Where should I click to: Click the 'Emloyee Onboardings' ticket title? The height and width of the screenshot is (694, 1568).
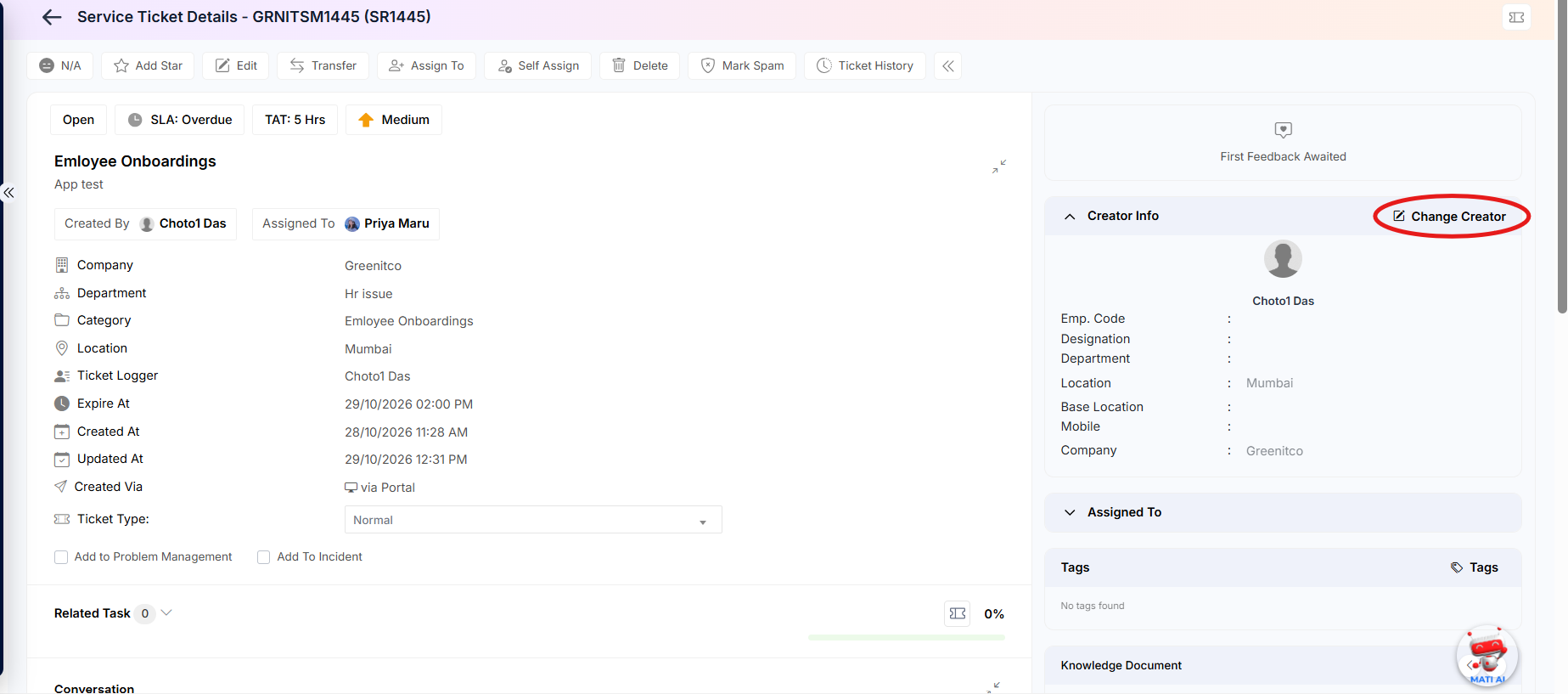click(x=135, y=161)
